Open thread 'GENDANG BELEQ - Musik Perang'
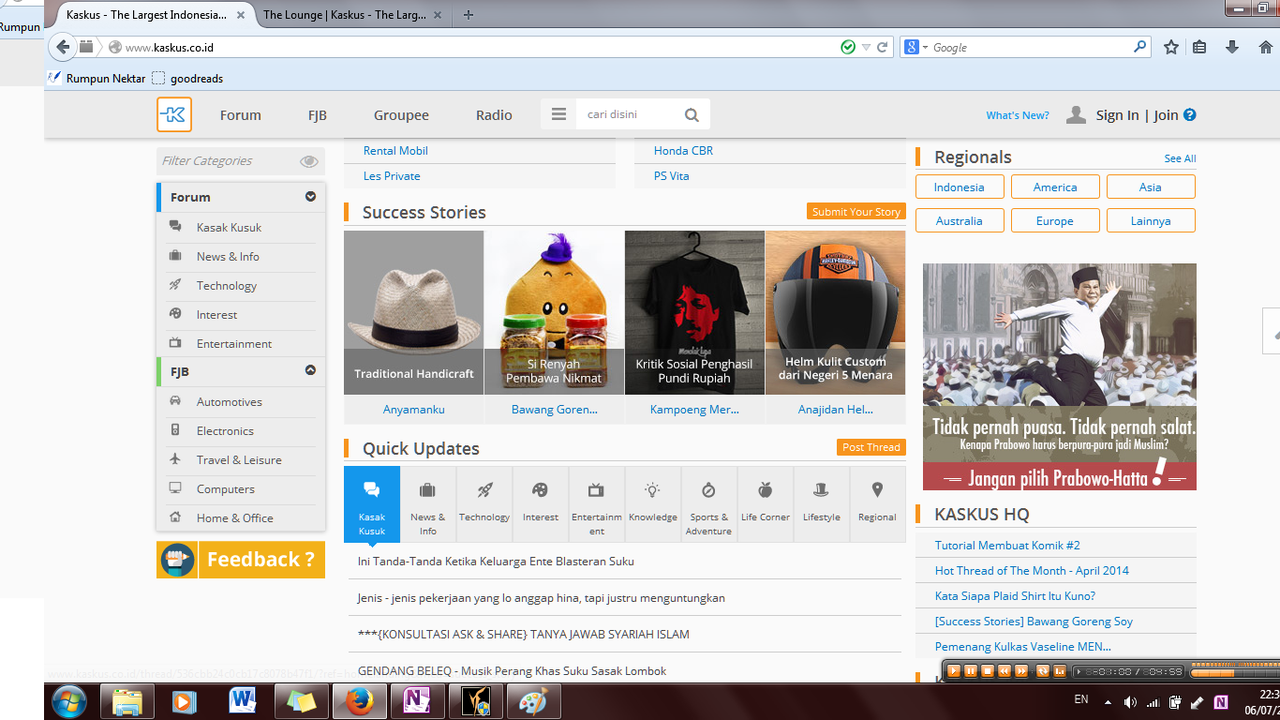Screen dimensions: 1280x720 (512, 670)
